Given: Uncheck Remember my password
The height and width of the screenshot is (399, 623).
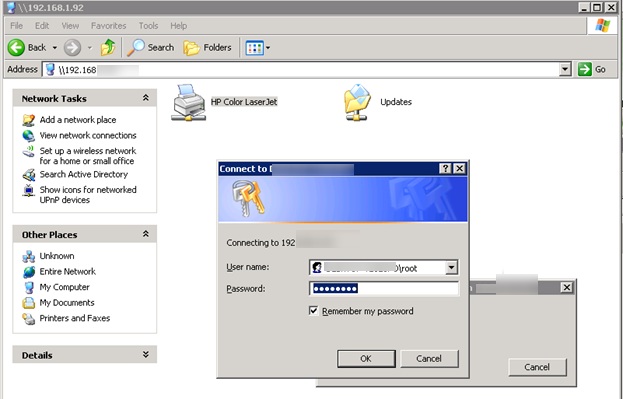Looking at the screenshot, I should pos(313,311).
